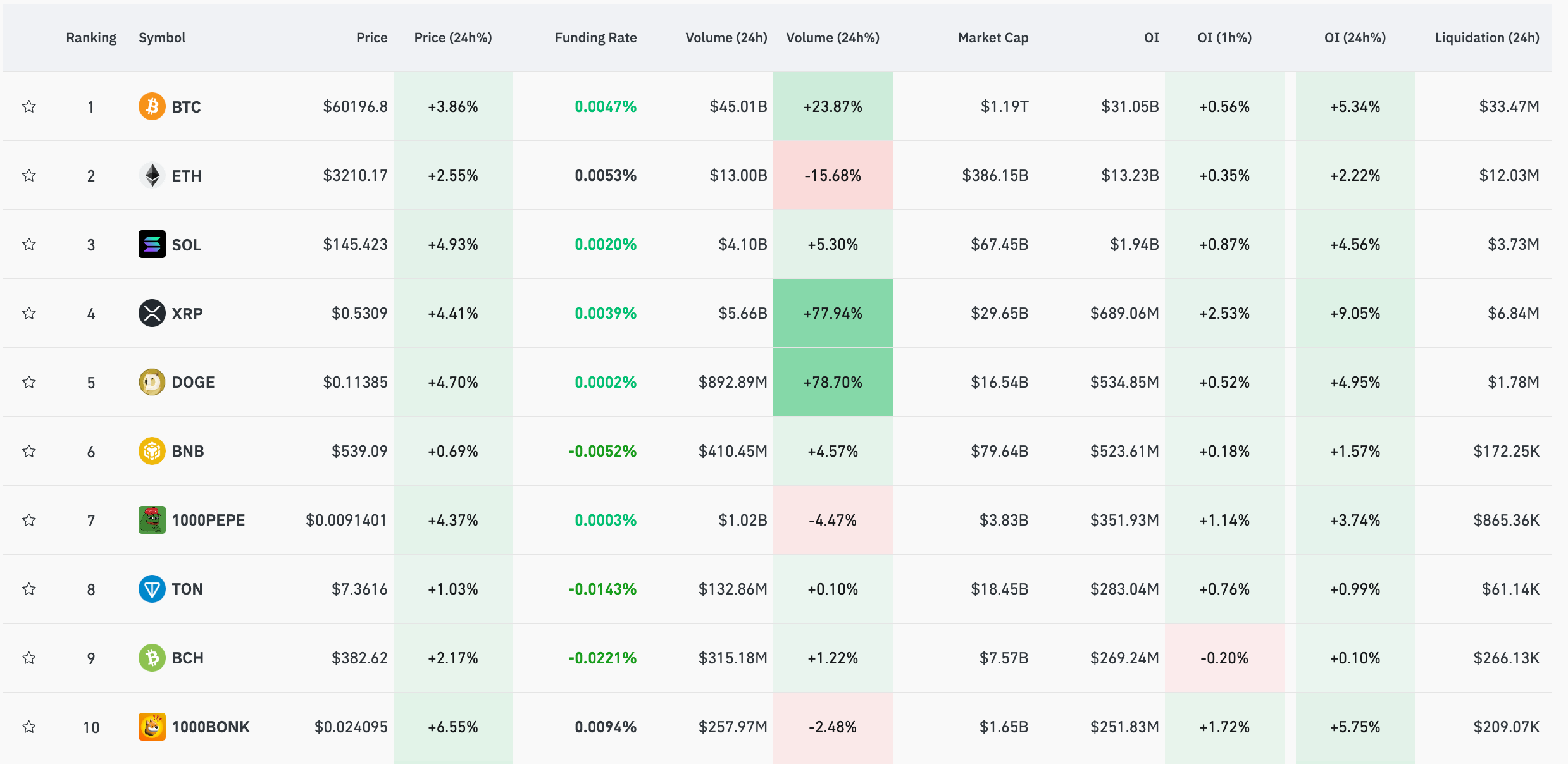The height and width of the screenshot is (764, 1568).
Task: Open the BTC symbol link
Action: click(x=186, y=107)
